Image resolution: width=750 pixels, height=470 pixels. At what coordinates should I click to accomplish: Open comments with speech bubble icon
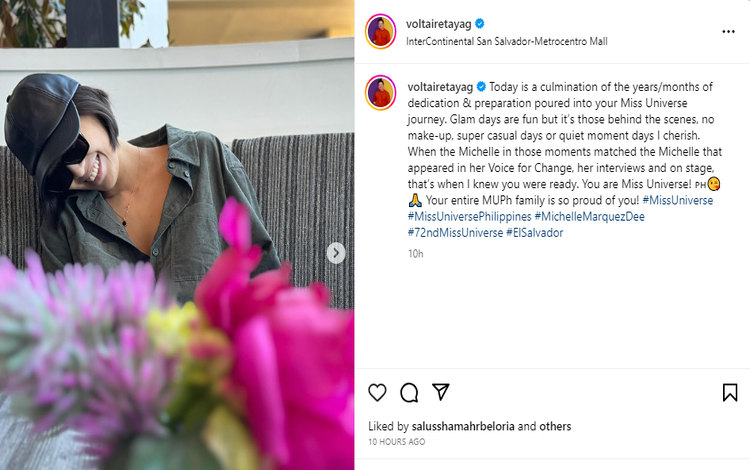[x=409, y=392]
